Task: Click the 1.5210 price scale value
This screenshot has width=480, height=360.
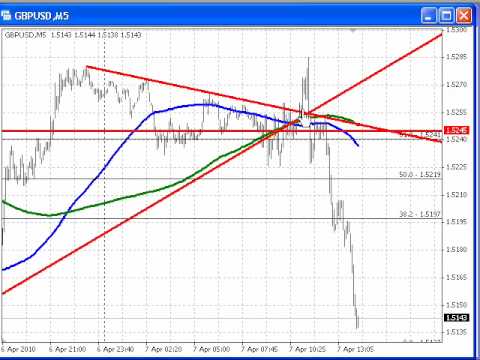Action: [456, 195]
